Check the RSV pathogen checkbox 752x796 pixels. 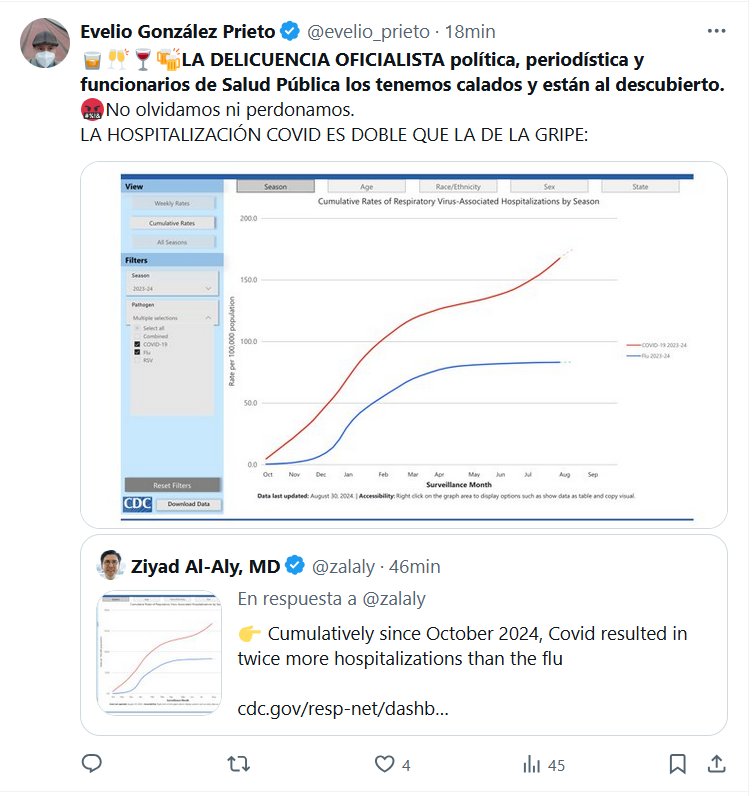[137, 362]
